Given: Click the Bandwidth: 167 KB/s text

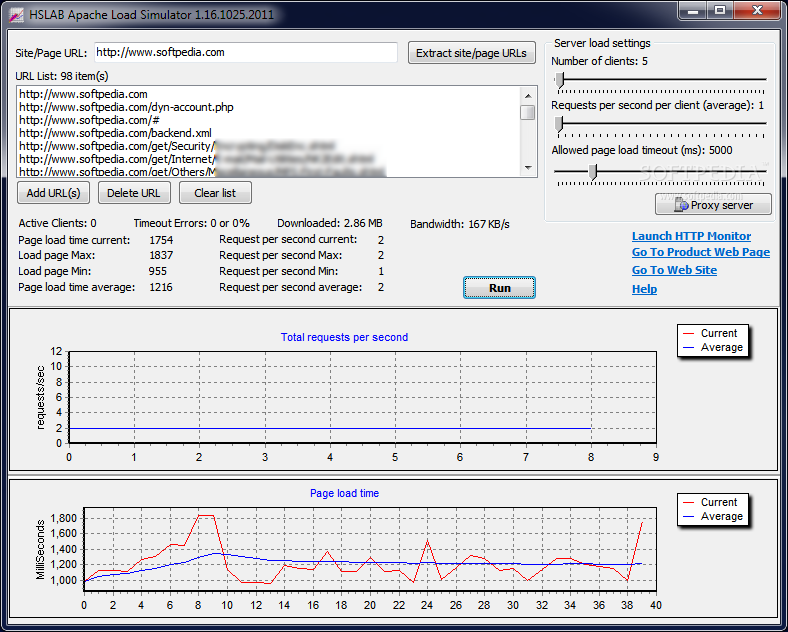Looking at the screenshot, I should point(460,224).
